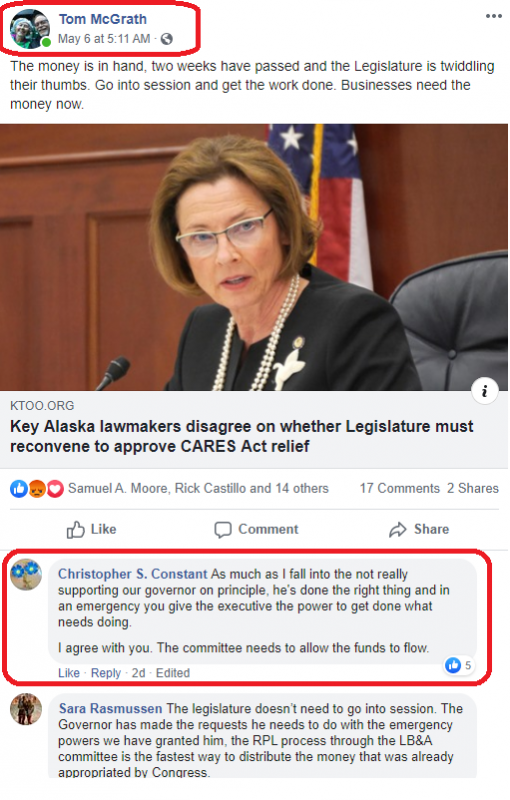This screenshot has width=510, height=800.
Task: Click the Comment button with speech bubble
Action: 256,529
